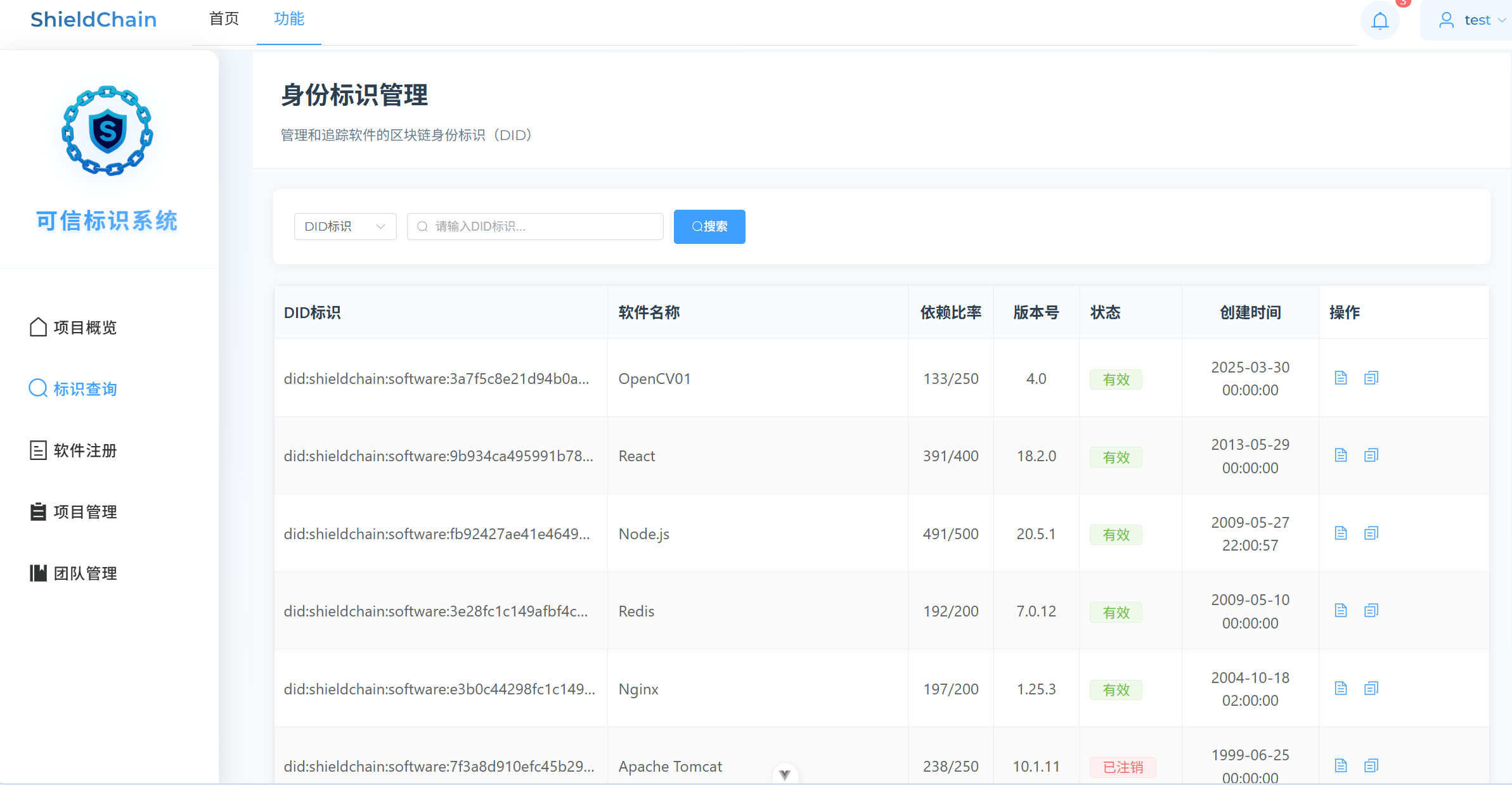Open the notification bell

coord(1380,21)
